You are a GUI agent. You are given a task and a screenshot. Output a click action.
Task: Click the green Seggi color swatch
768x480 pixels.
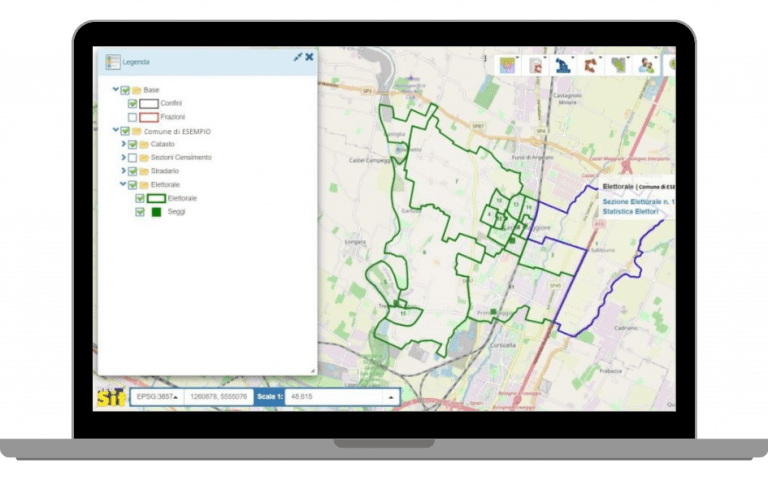coord(156,212)
